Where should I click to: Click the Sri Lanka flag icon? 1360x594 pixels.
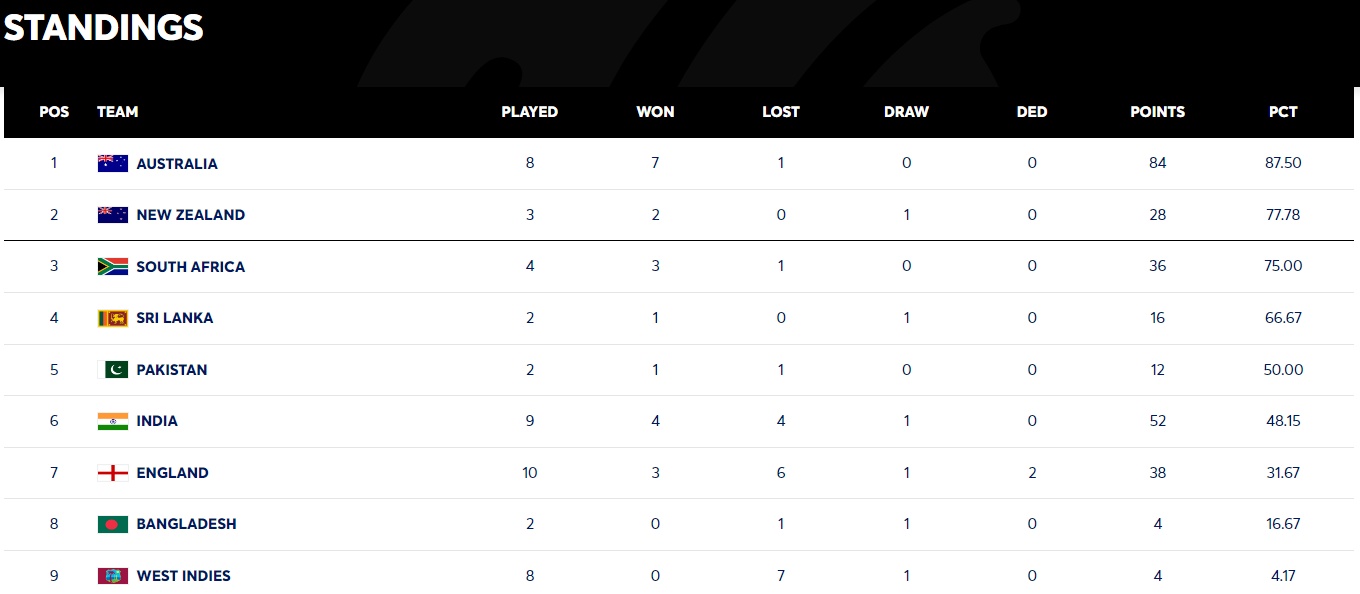click(x=112, y=318)
